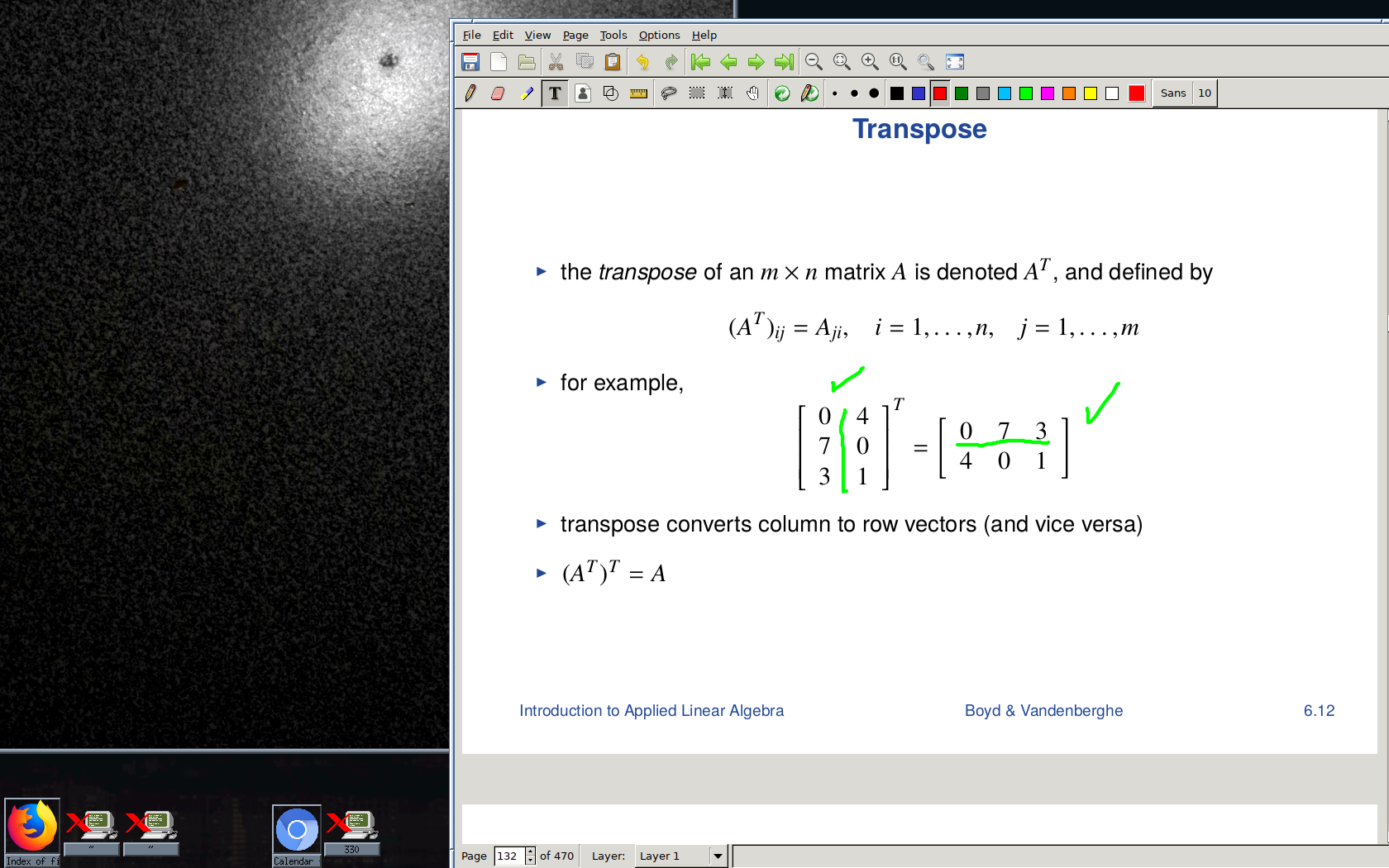Activate the Ruler tool

coord(638,93)
